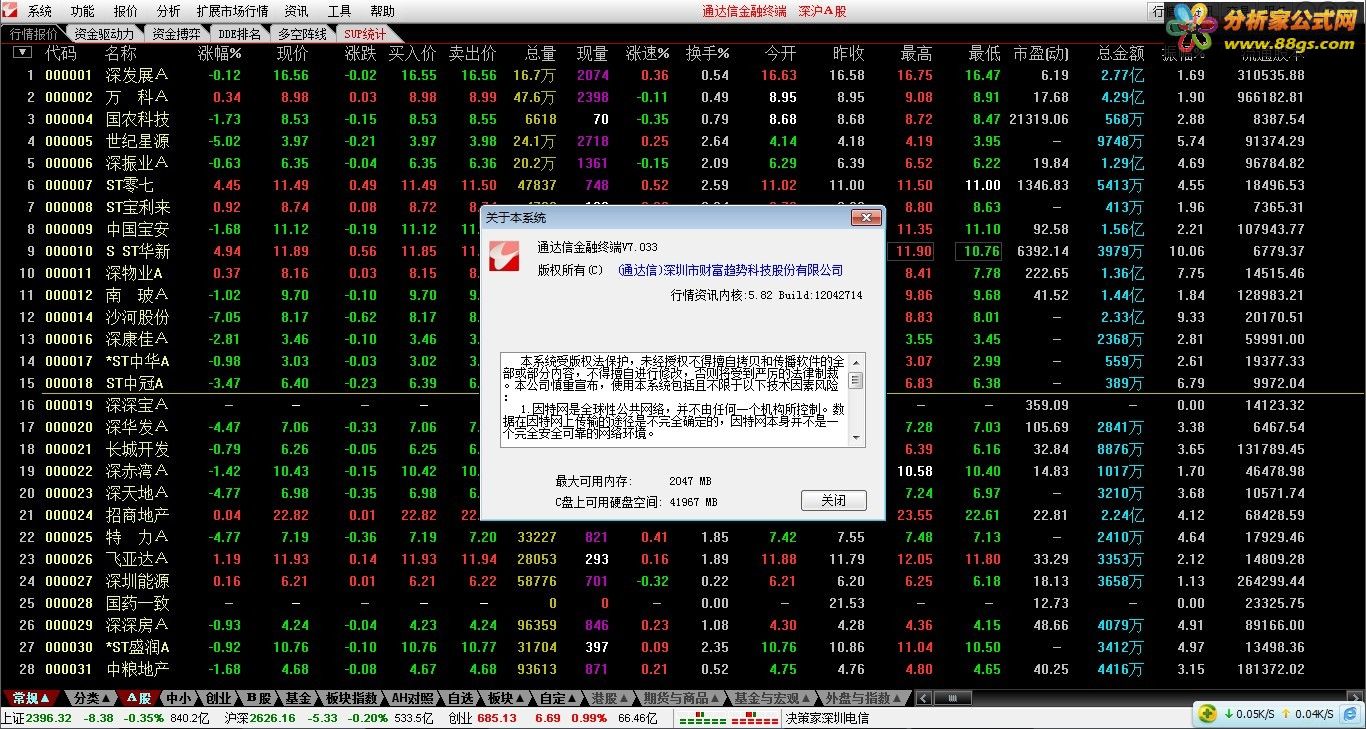Screen dimensions: 1366x729
Task: Click the 深沪A股 title label
Action: [822, 11]
